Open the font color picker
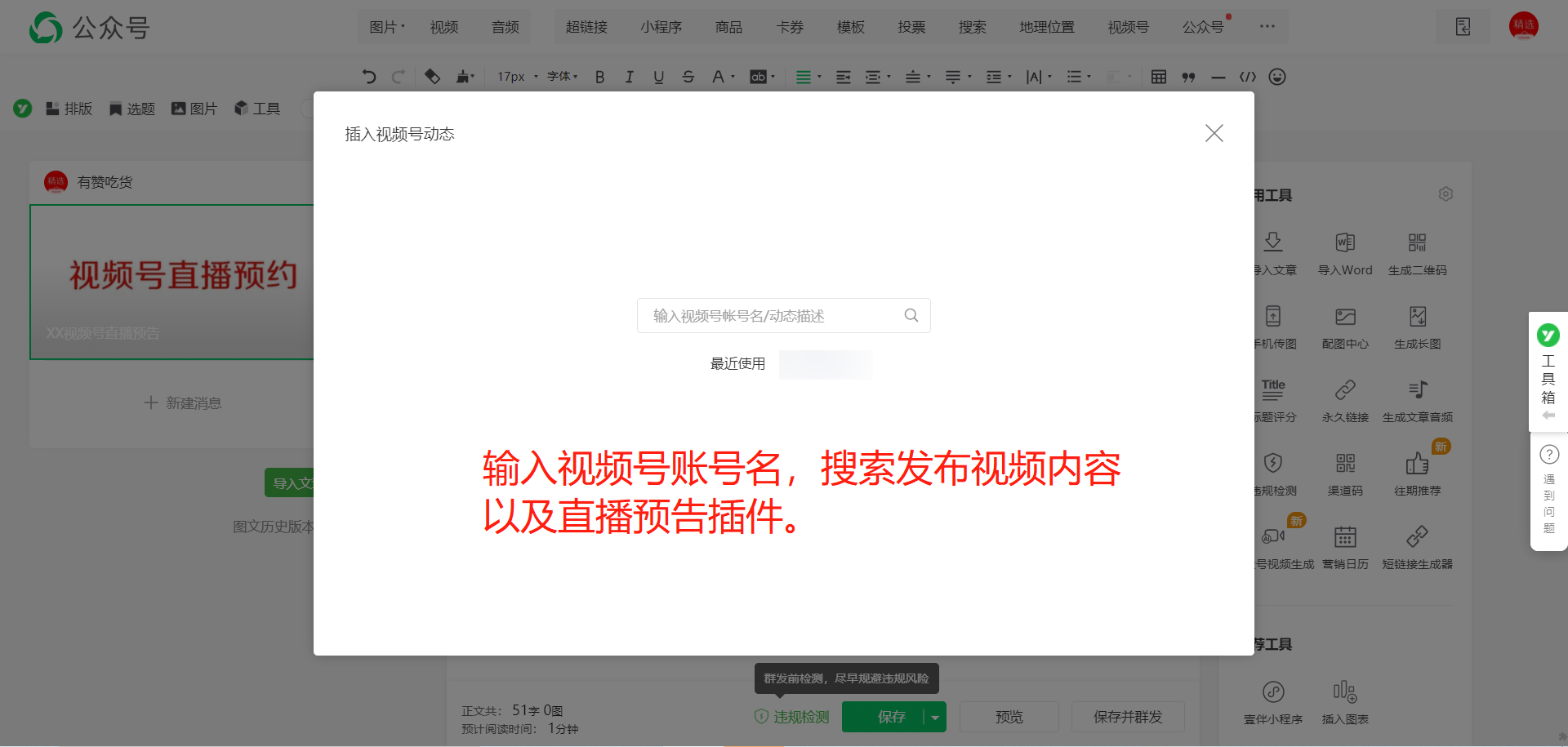 pyautogui.click(x=723, y=77)
